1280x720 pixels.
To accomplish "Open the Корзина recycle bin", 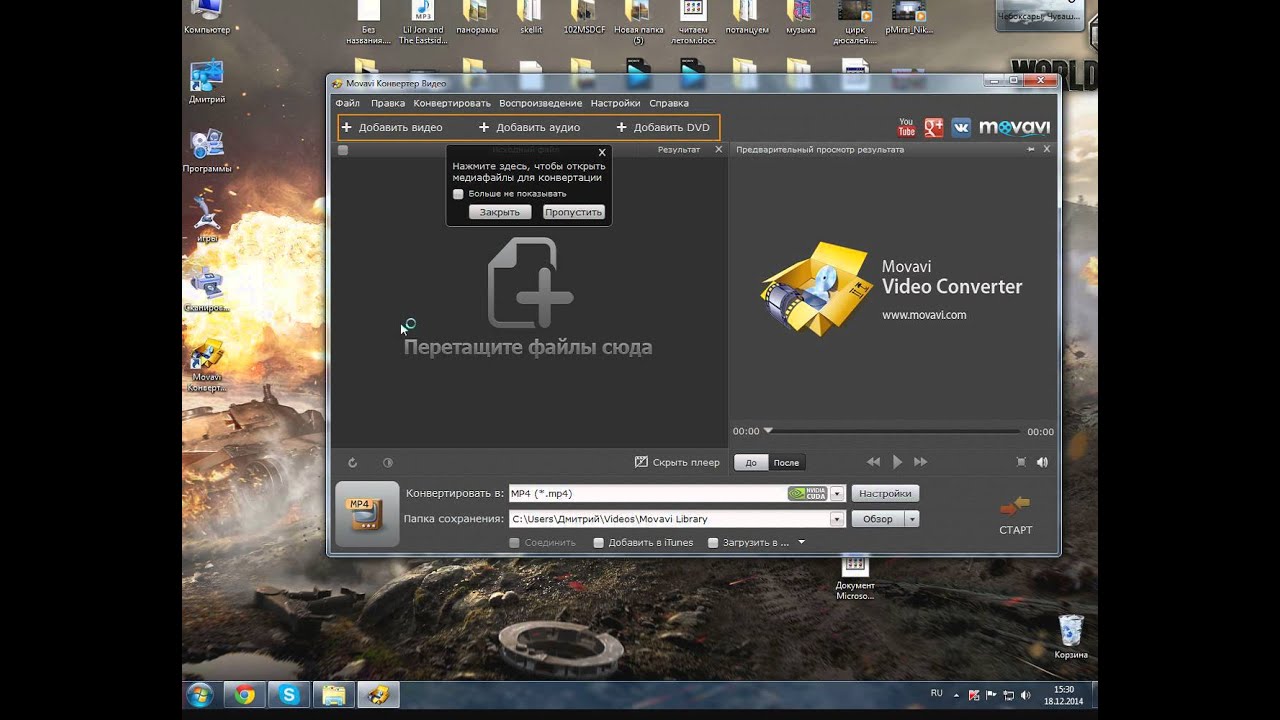I will [1070, 637].
